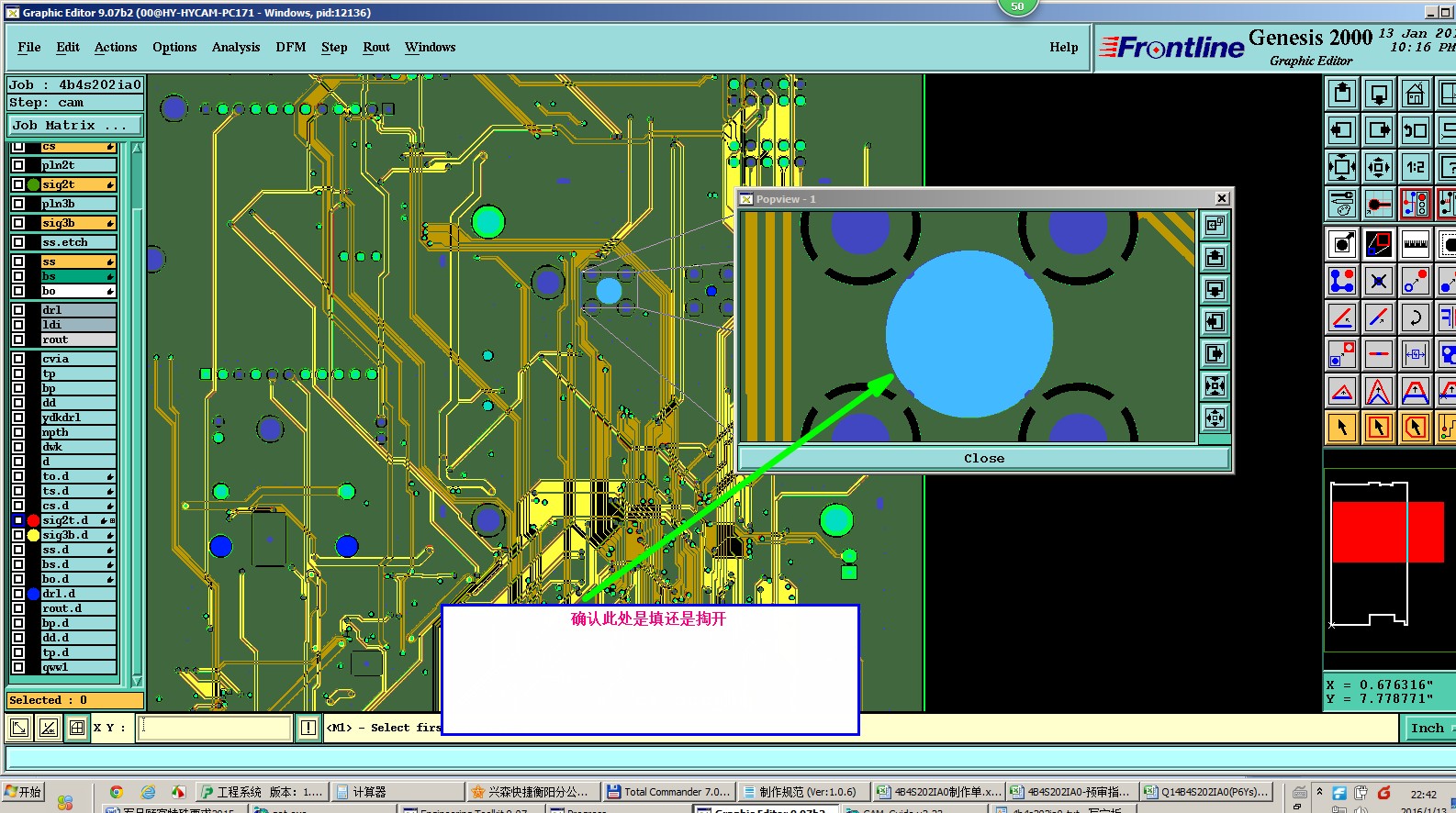Close the Popview window with X
1456x813 pixels.
point(1222,198)
